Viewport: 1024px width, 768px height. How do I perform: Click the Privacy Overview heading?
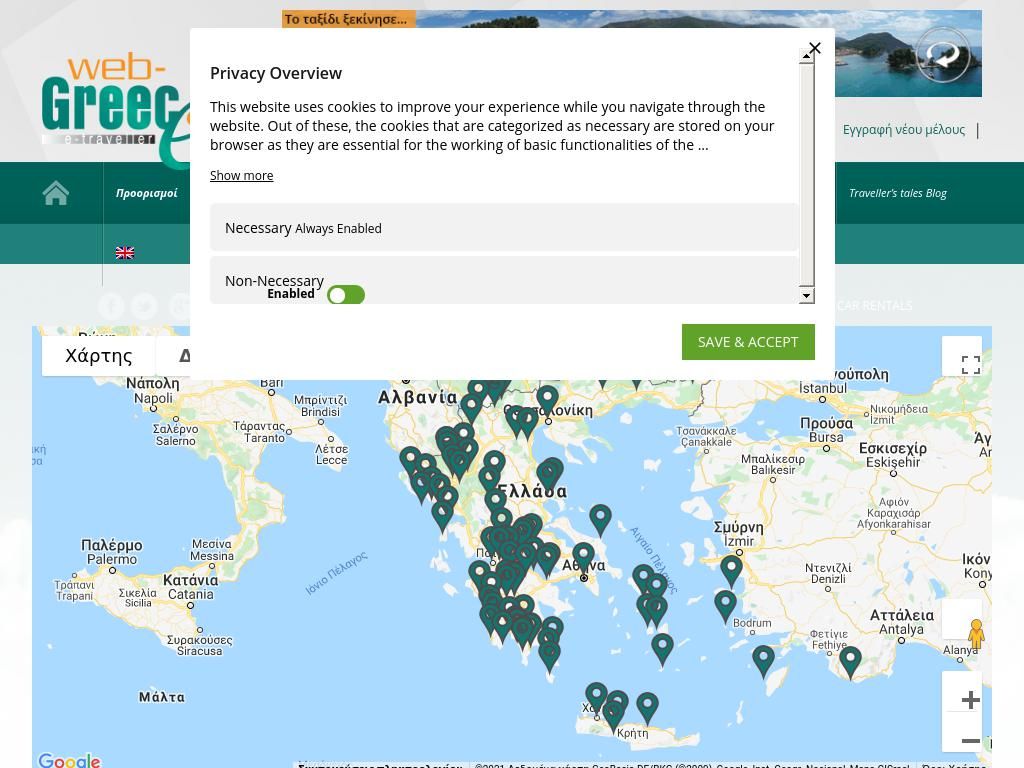(276, 73)
